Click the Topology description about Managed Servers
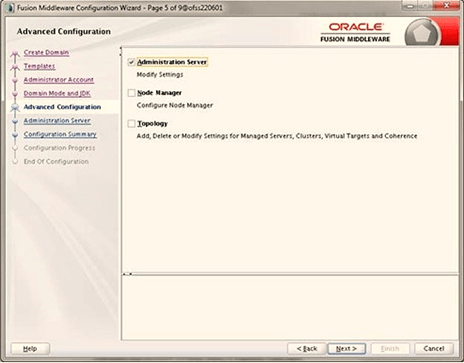The image size is (464, 363). (277, 136)
